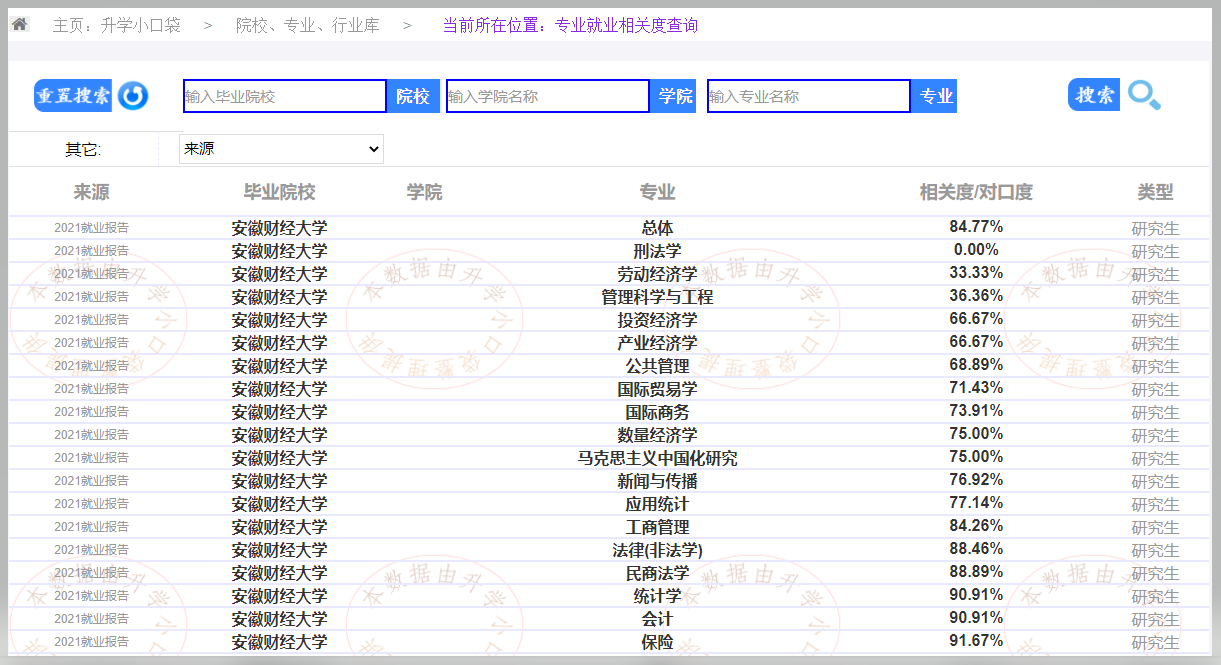Click the blue 专业 label button
Image resolution: width=1221 pixels, height=665 pixels.
tap(936, 96)
